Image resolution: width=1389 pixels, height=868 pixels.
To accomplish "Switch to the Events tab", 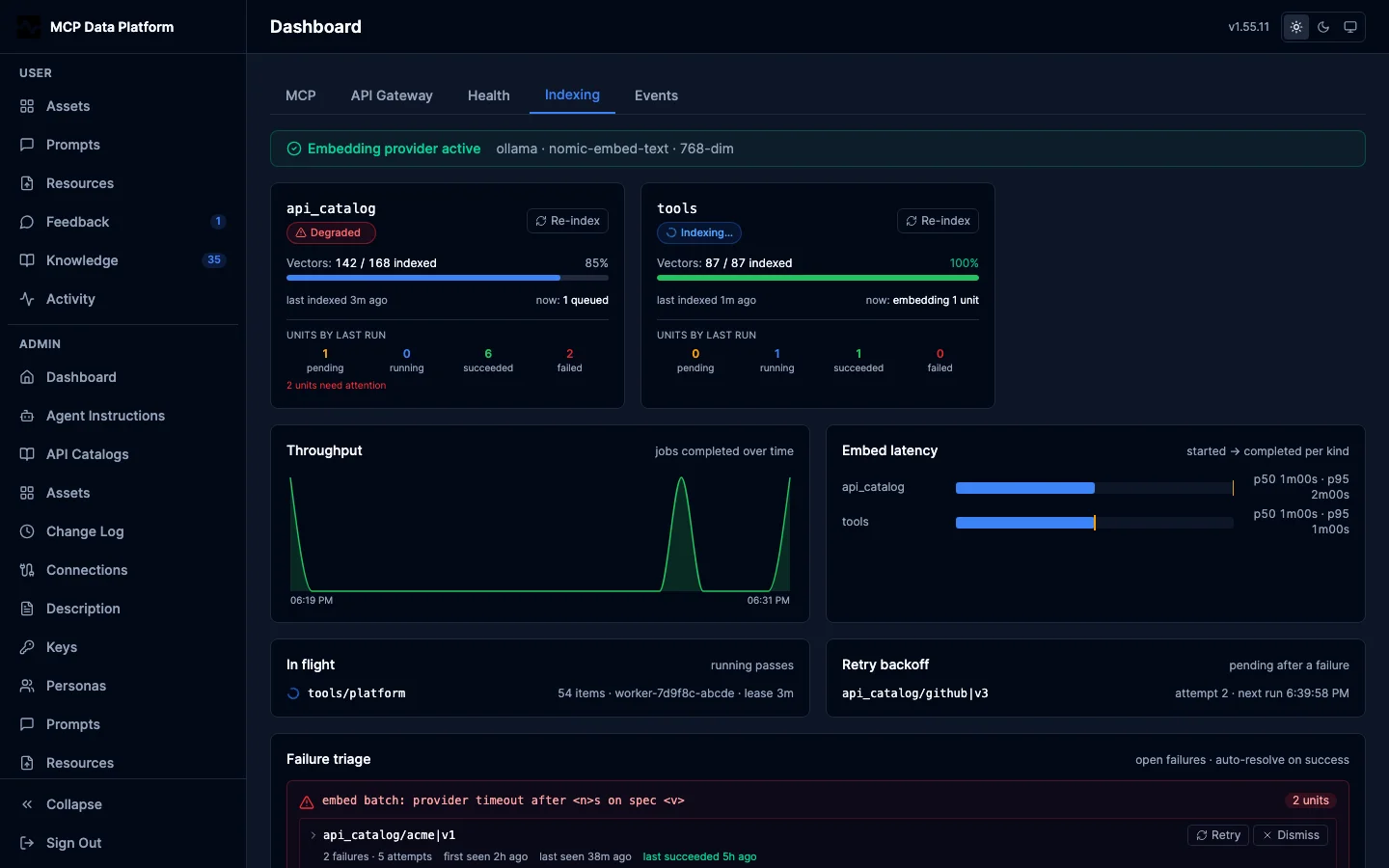I will 656,95.
